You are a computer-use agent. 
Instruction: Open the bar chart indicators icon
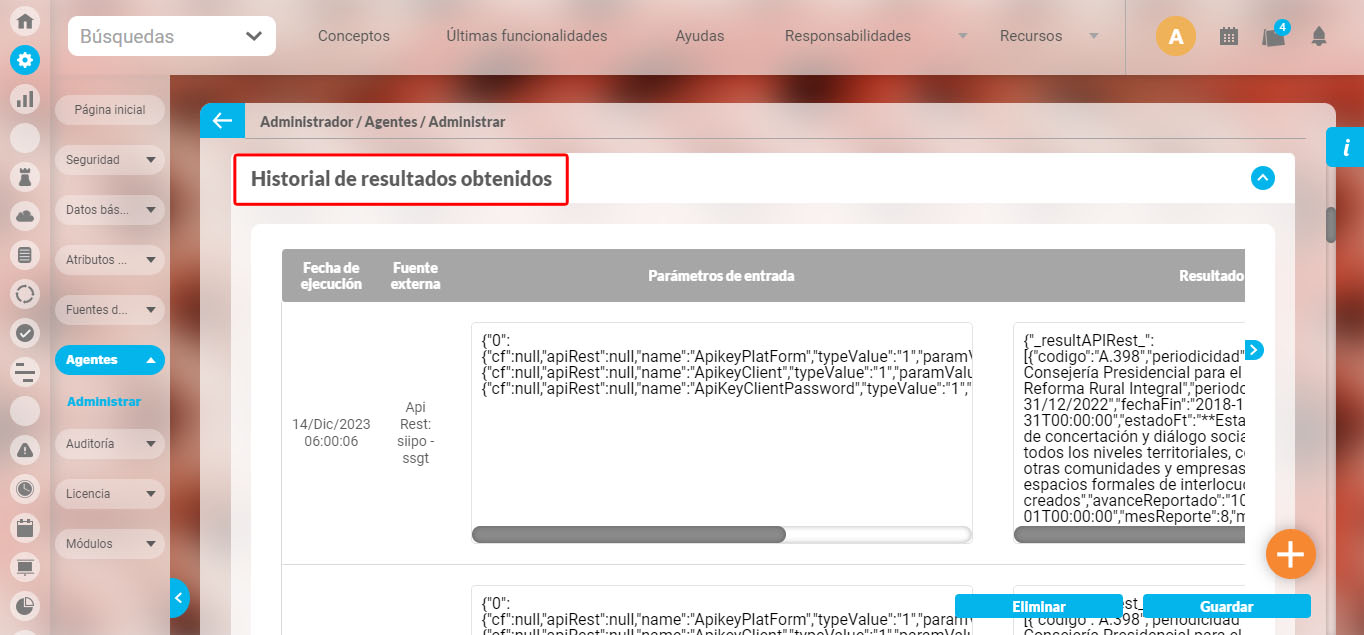[25, 99]
